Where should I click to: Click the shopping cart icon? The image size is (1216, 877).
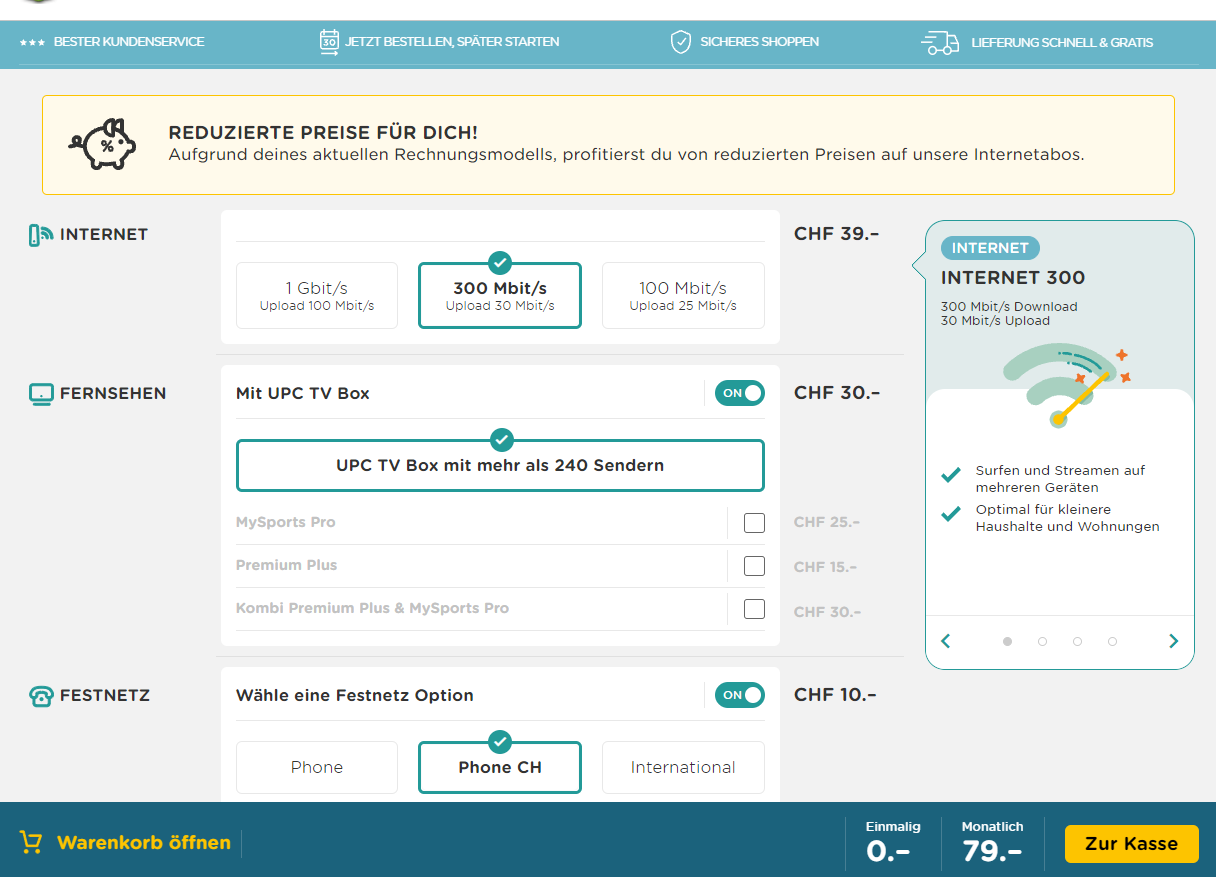[31, 843]
